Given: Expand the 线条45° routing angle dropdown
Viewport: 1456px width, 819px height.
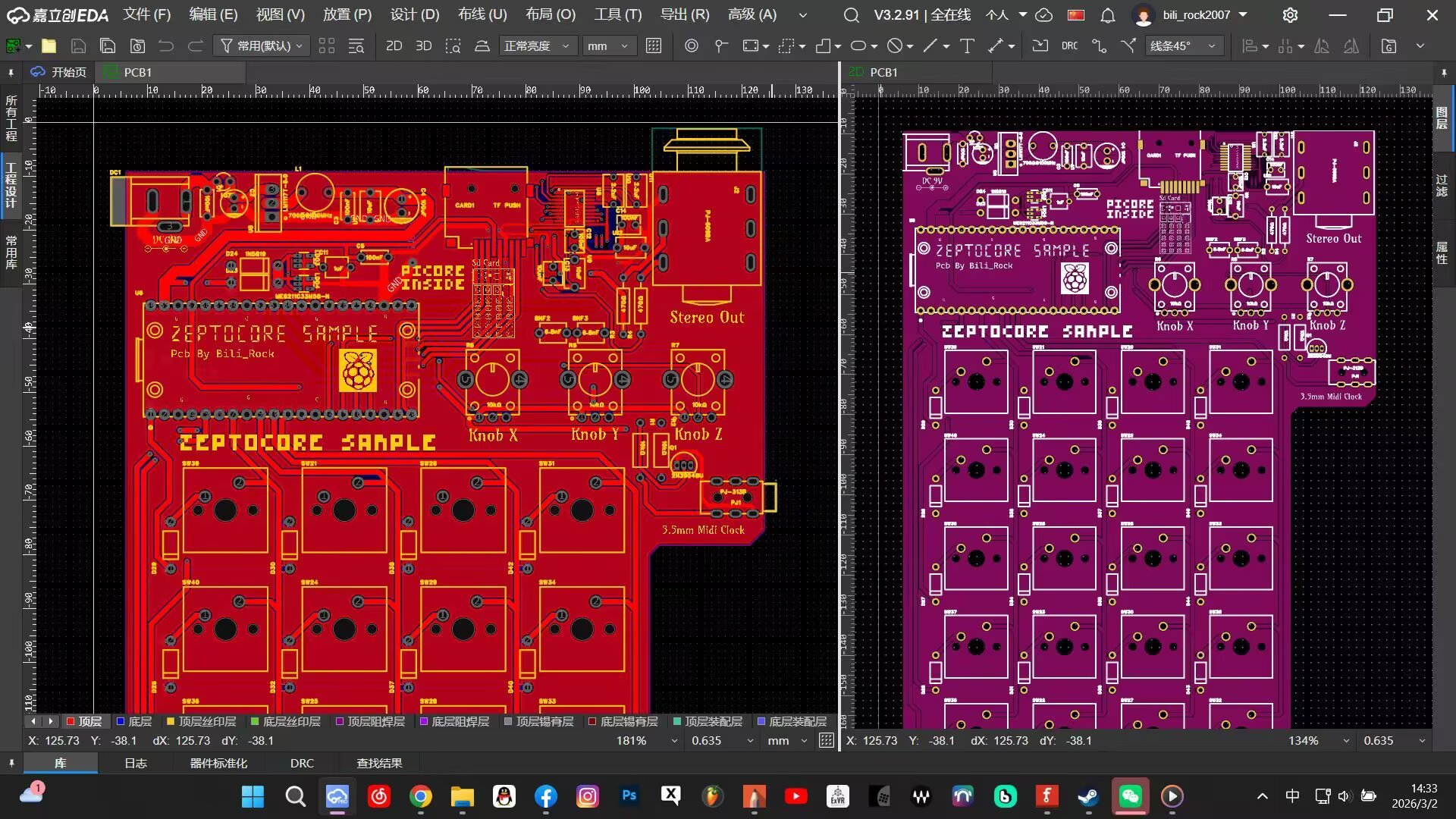Looking at the screenshot, I should [1183, 46].
